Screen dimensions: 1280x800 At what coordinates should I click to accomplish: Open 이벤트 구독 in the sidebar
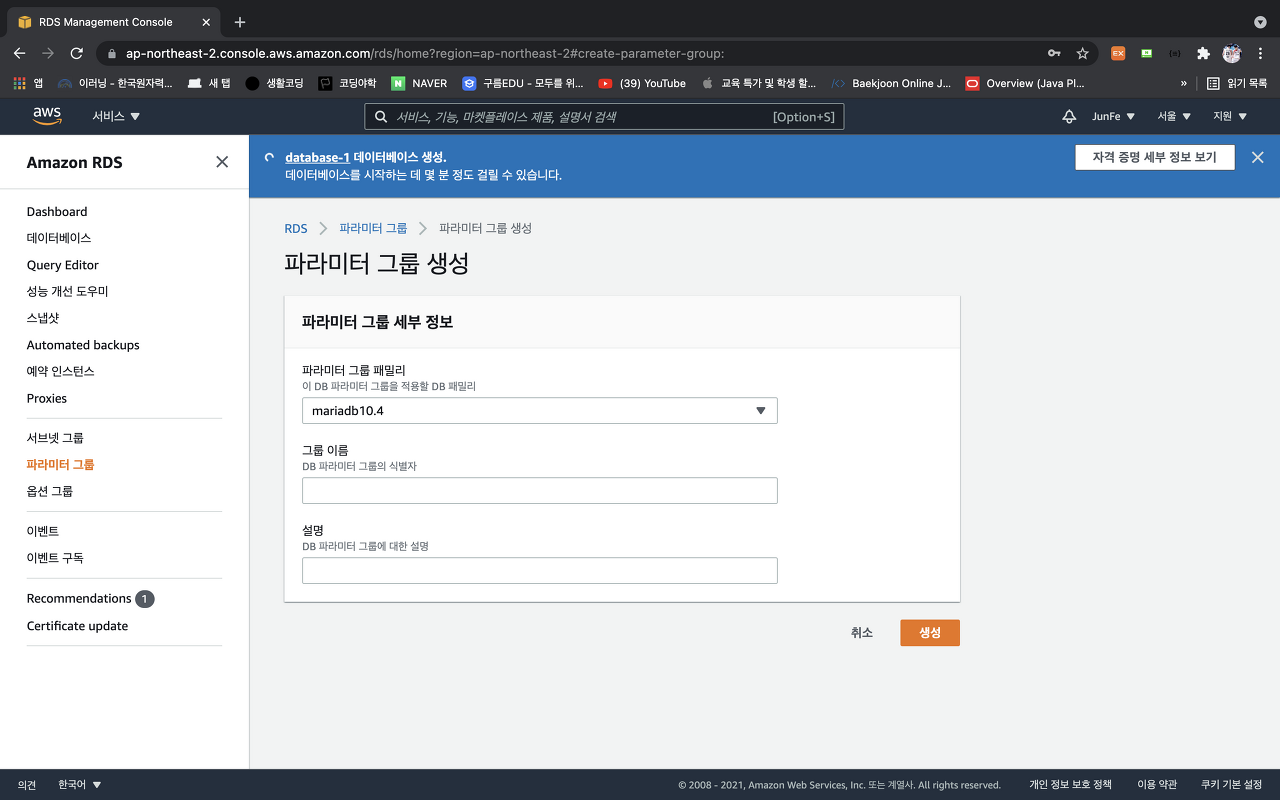tap(55, 558)
